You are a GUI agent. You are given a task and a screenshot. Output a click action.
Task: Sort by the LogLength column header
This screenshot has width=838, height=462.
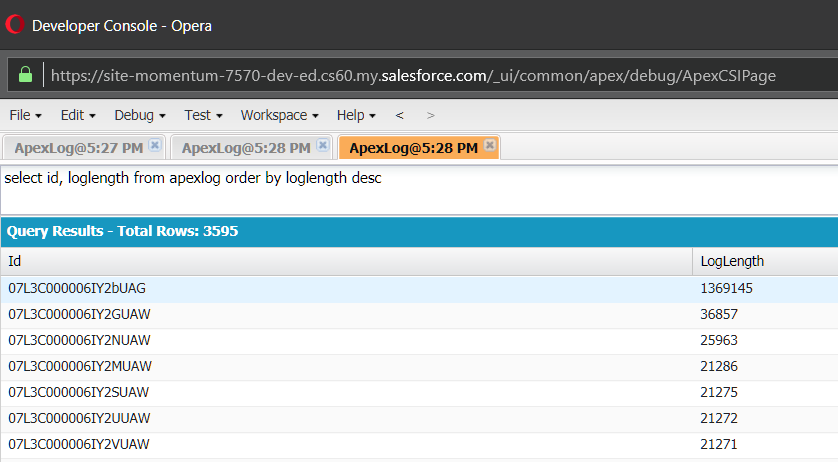765,261
